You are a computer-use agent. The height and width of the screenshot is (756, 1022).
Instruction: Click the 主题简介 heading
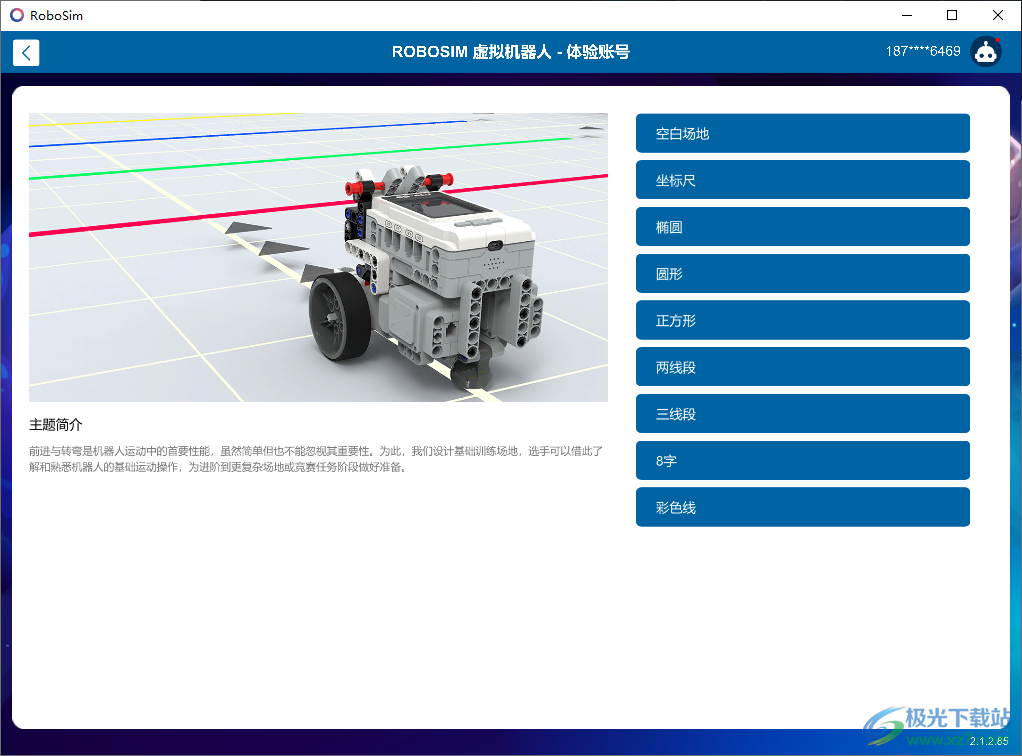click(55, 425)
